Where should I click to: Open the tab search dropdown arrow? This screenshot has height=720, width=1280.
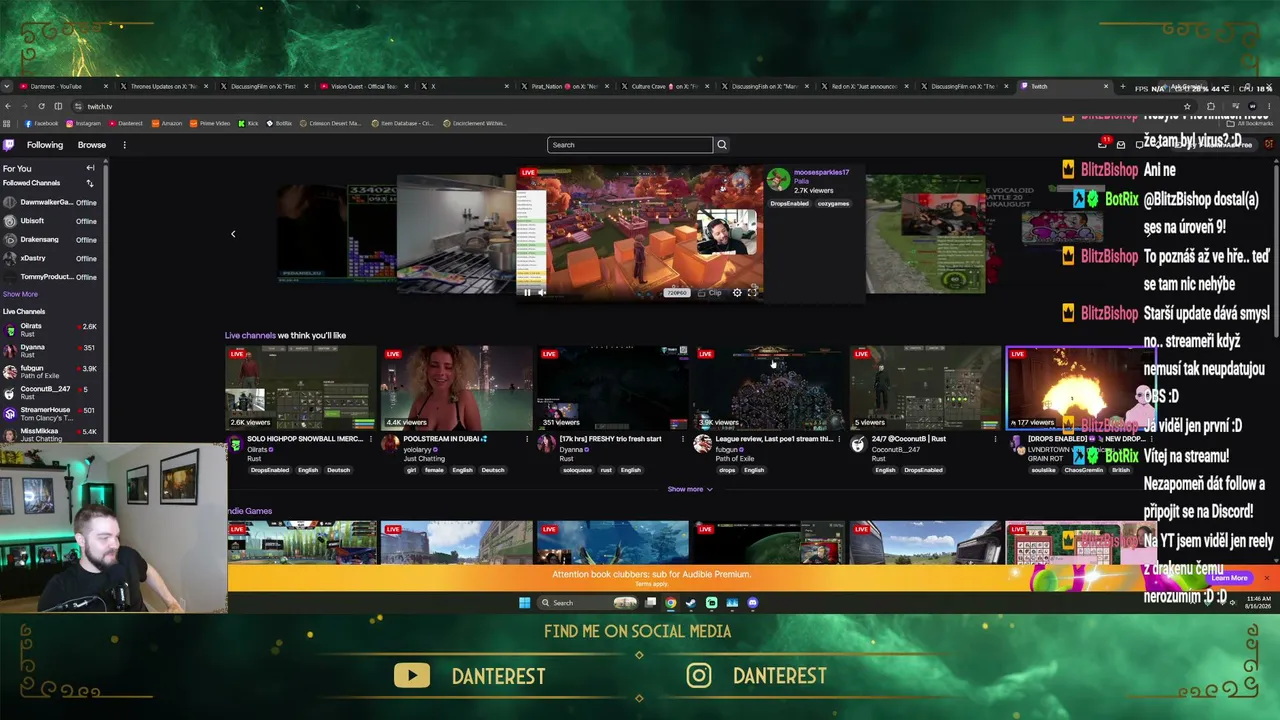(x=7, y=86)
